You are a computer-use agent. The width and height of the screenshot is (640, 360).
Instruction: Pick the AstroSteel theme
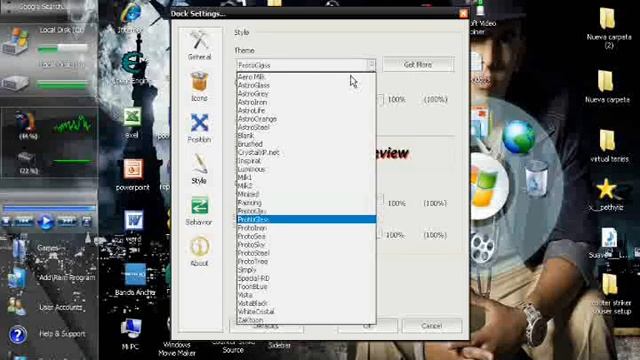tap(306, 127)
